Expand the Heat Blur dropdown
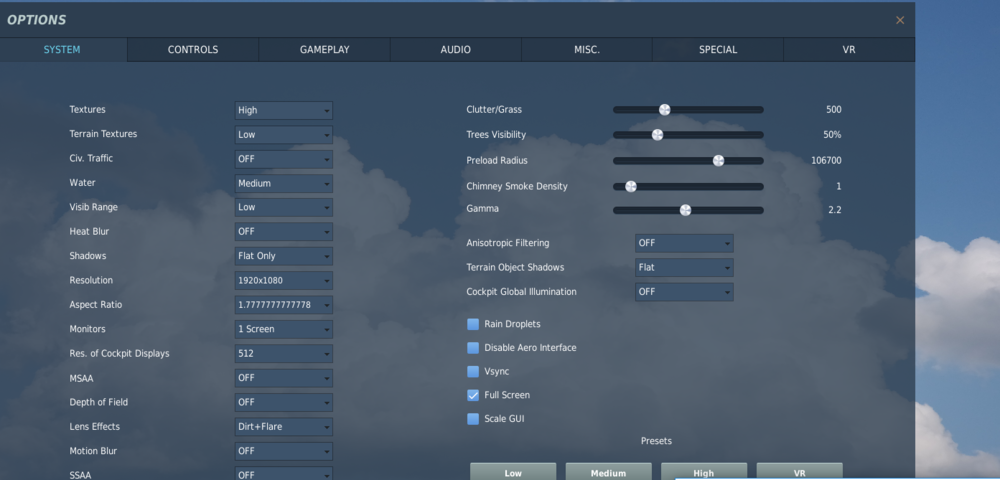Screen dimensions: 1000x480 coord(283,231)
